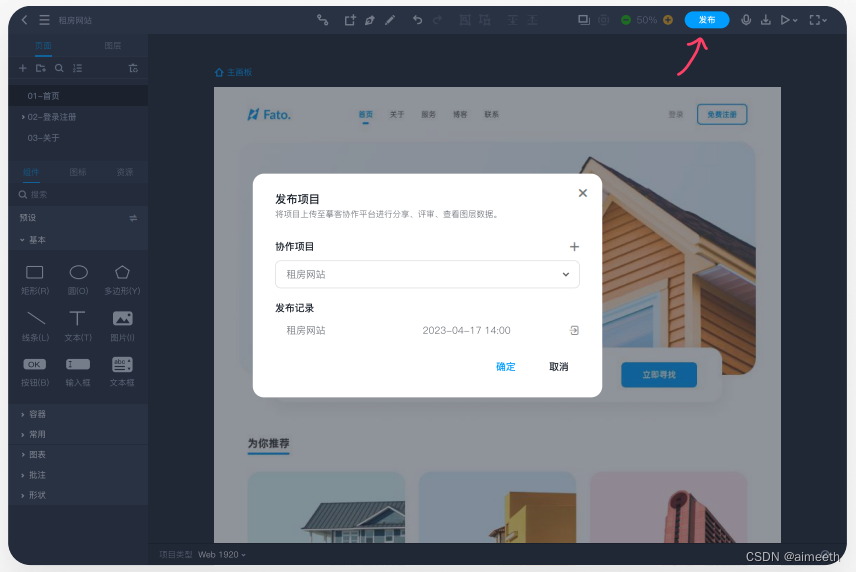The width and height of the screenshot is (856, 572).
Task: Click the 立即寻找 button on canvas
Action: click(659, 375)
